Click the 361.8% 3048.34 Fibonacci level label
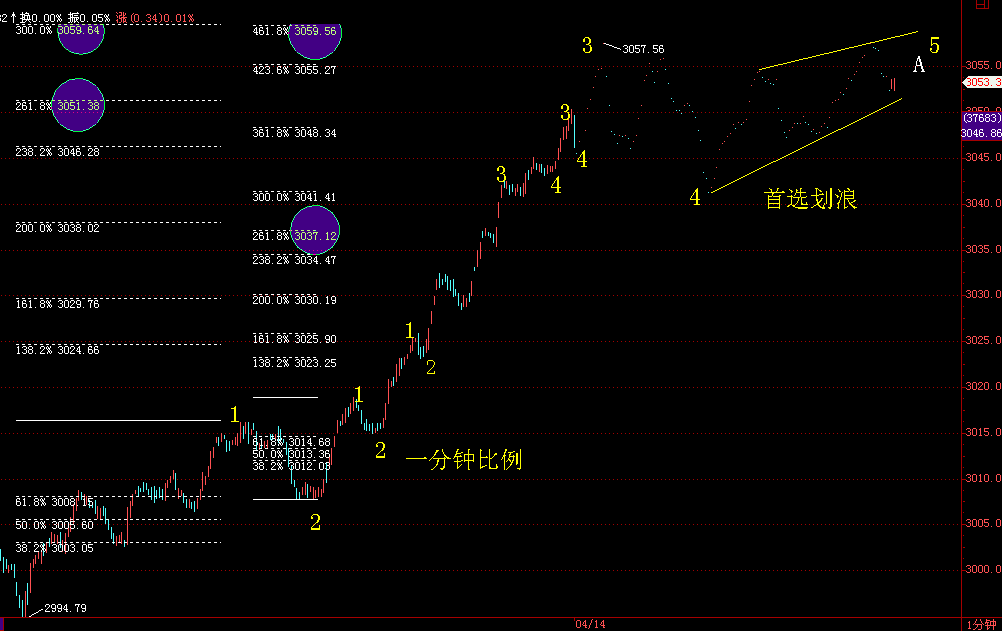Viewport: 1002px width, 631px height. (x=293, y=133)
